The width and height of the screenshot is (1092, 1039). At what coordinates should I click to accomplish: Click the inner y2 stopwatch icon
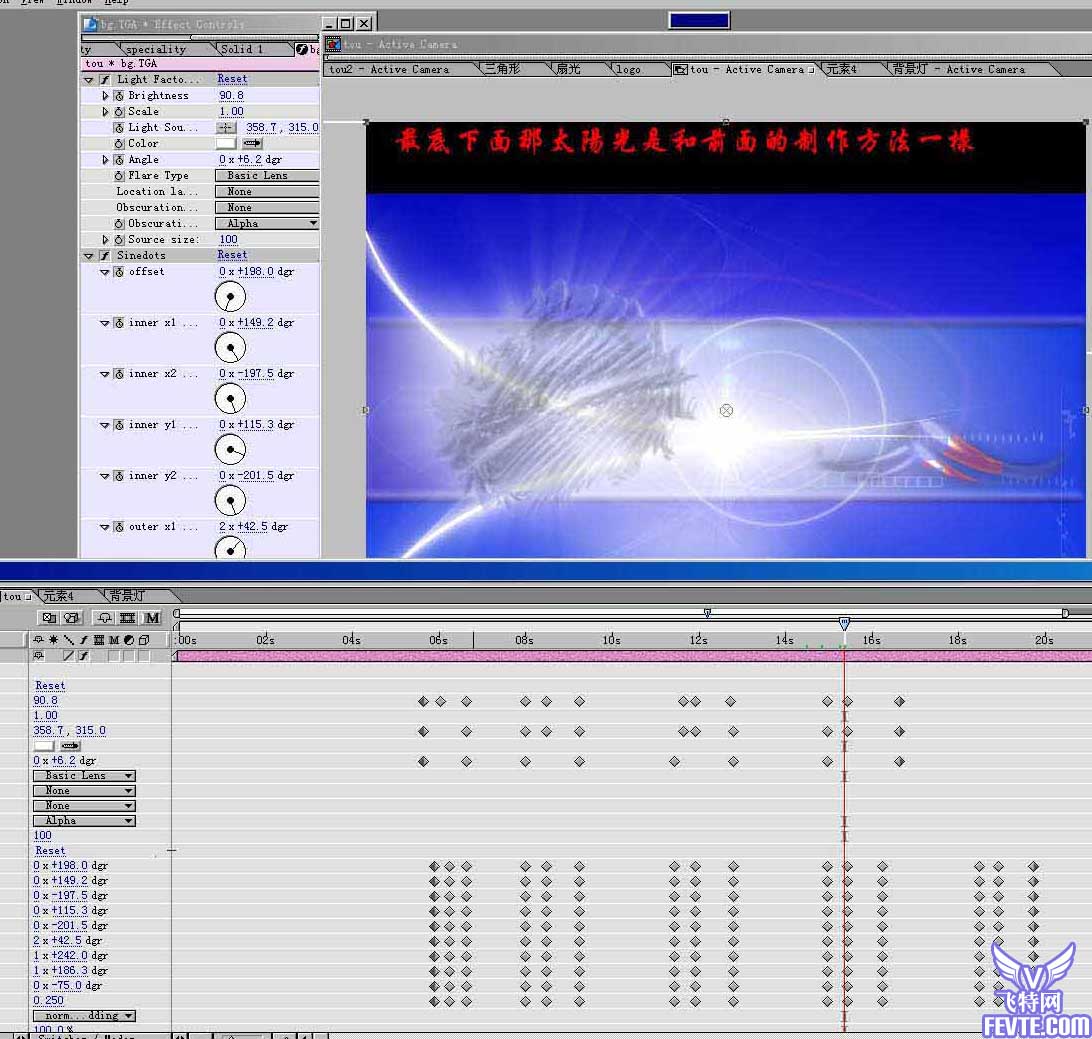click(119, 476)
